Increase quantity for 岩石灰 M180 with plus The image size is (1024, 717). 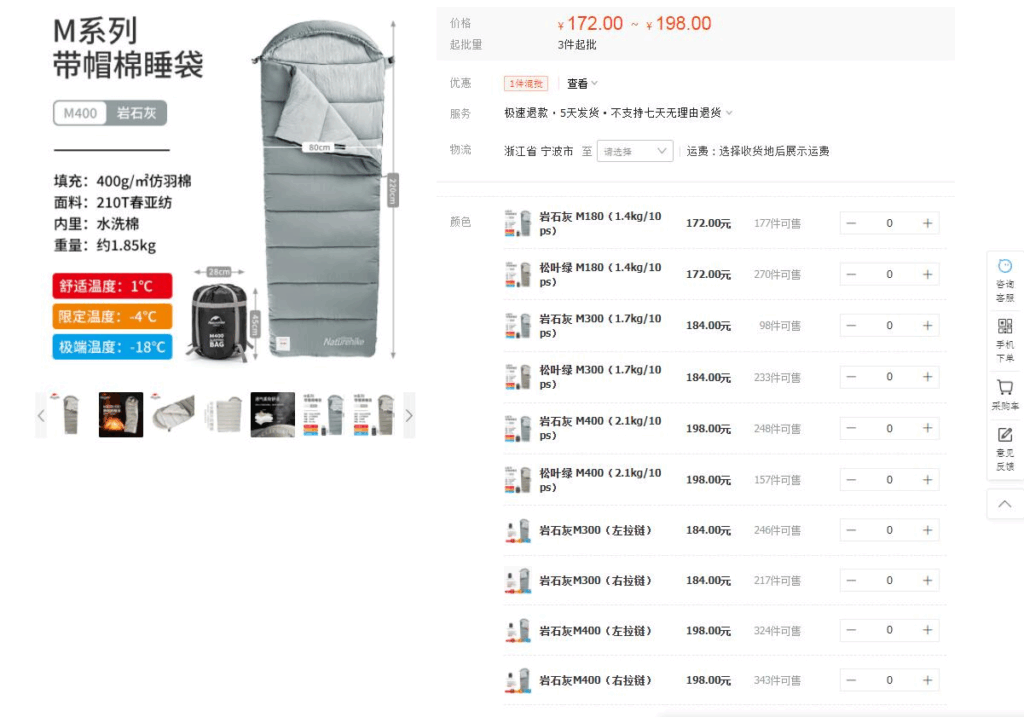pyautogui.click(x=927, y=223)
